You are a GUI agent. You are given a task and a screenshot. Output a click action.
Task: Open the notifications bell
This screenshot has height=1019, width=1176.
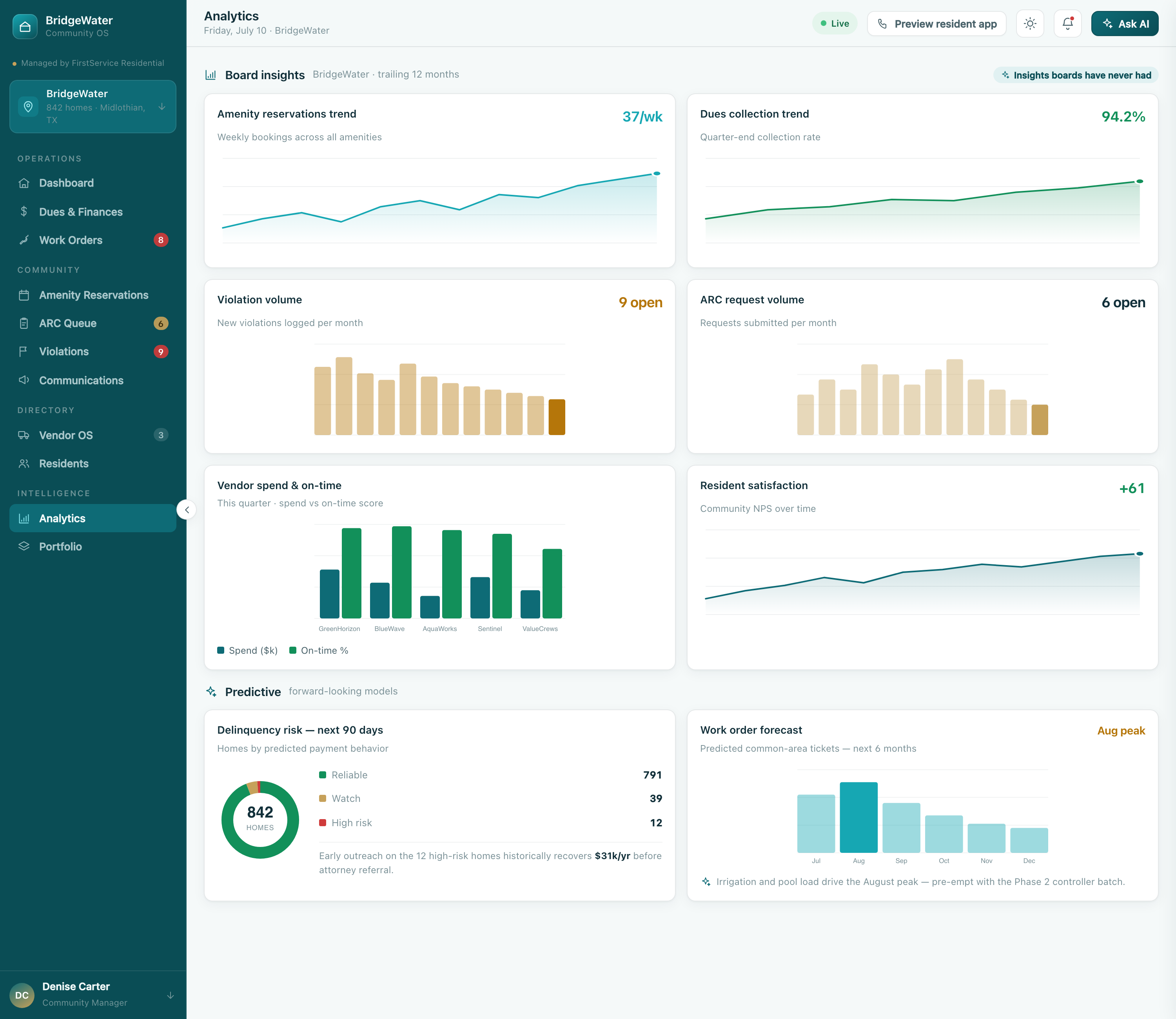point(1067,23)
